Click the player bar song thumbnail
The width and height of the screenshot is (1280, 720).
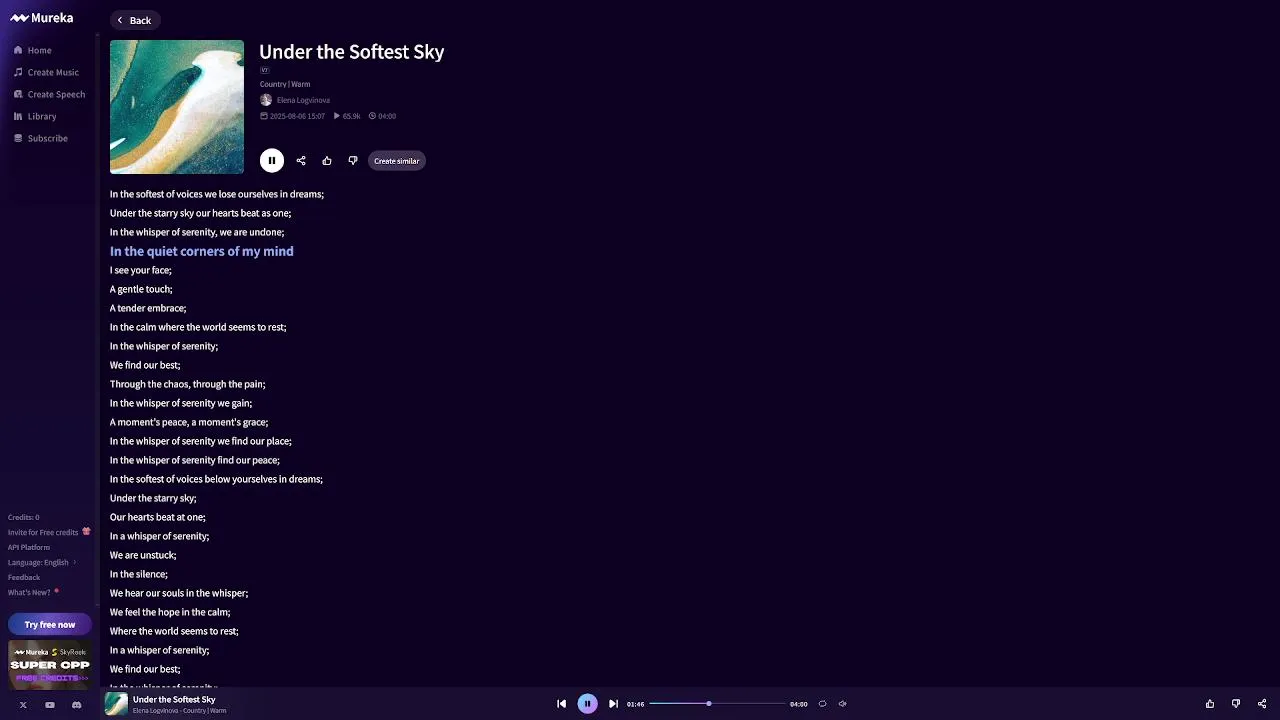(x=117, y=704)
